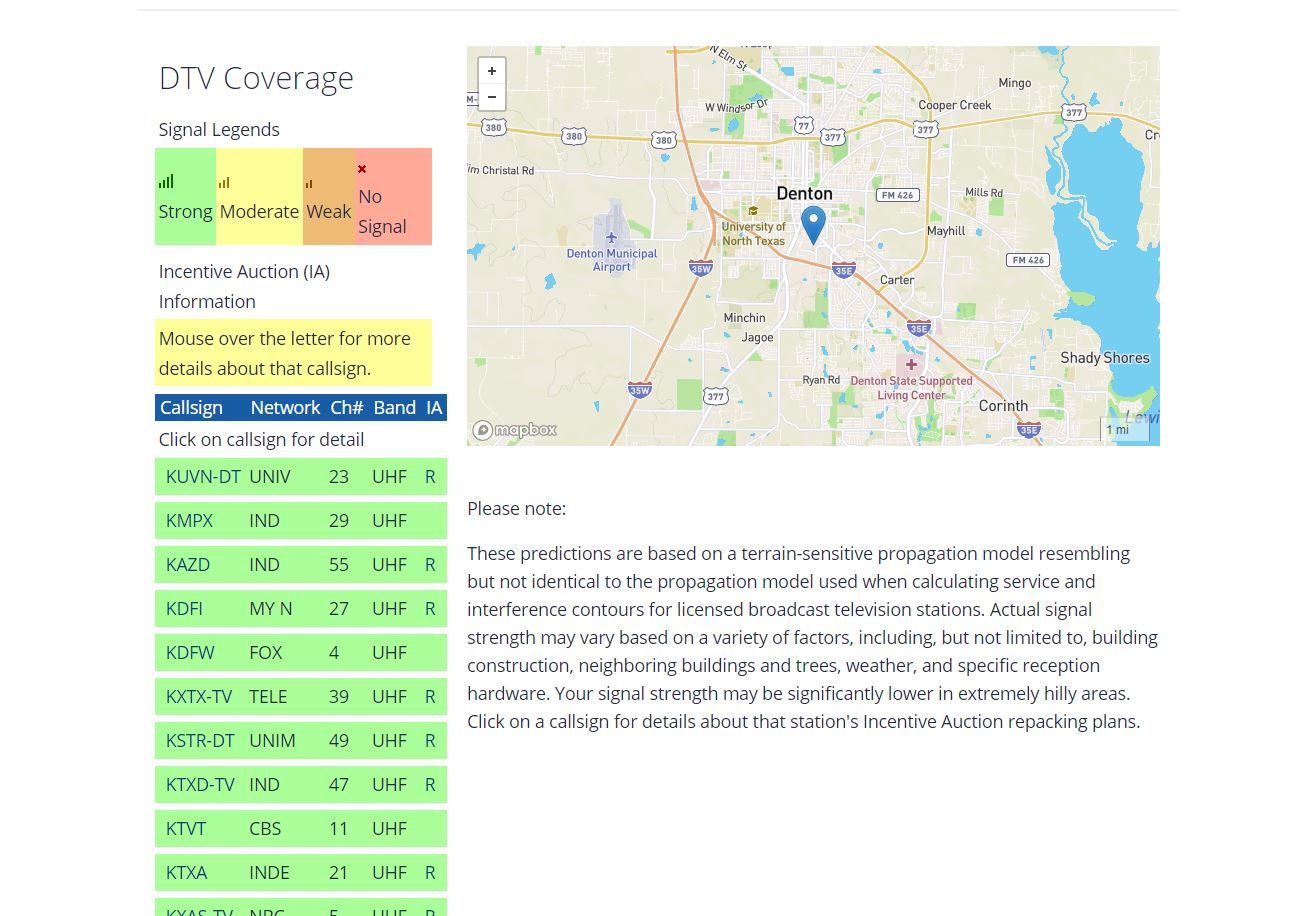Click the blue location pin on map
The height and width of the screenshot is (916, 1291).
pos(814,225)
